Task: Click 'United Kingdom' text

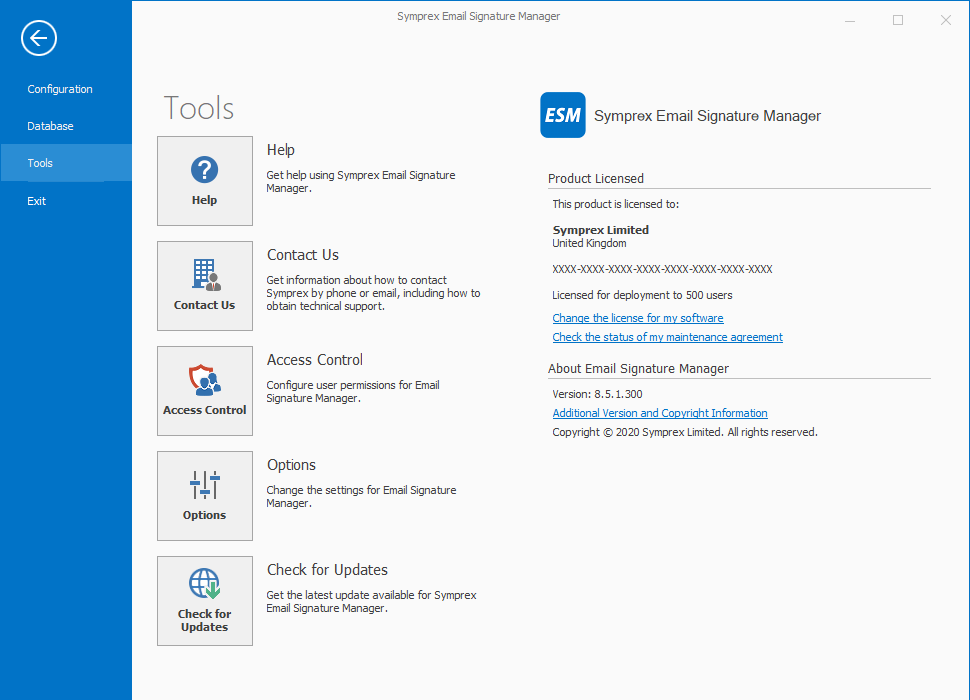Action: click(590, 243)
